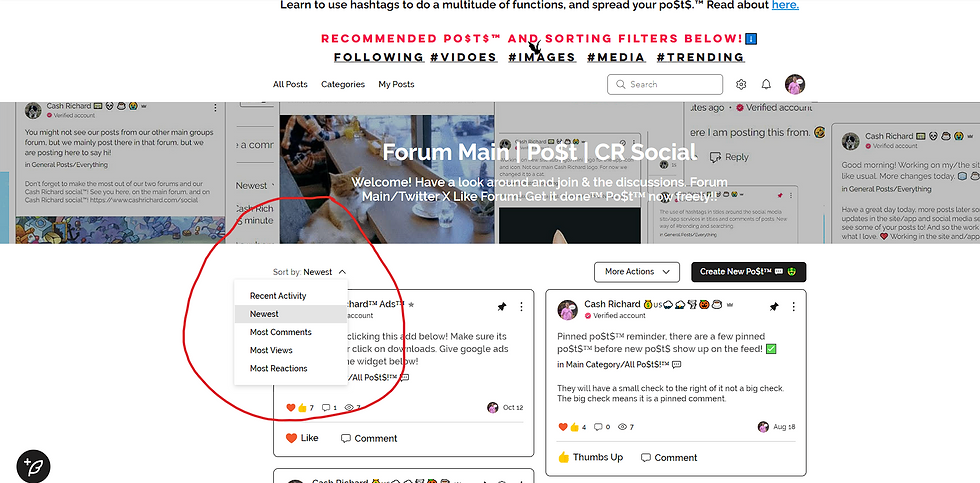This screenshot has width=980, height=483.
Task: Expand the More Actions dropdown
Action: 637,272
